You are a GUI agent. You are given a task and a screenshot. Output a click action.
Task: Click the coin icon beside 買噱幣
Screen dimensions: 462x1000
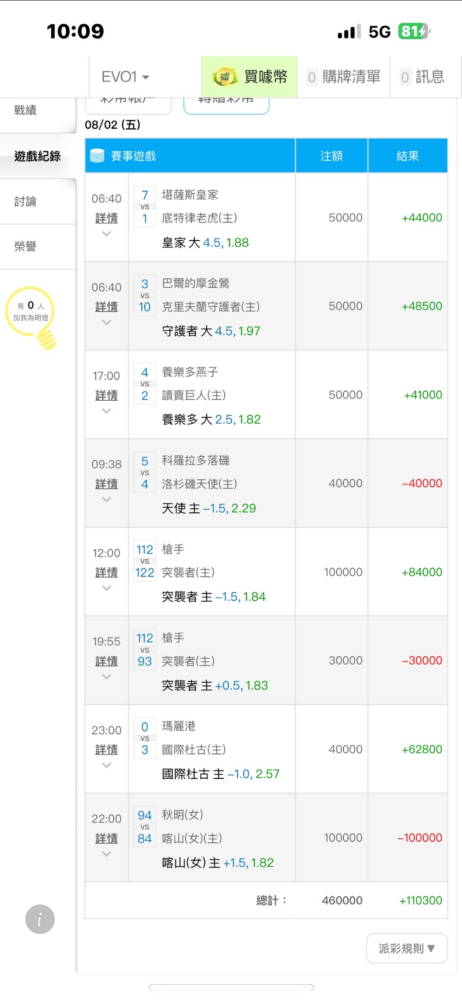coord(224,77)
